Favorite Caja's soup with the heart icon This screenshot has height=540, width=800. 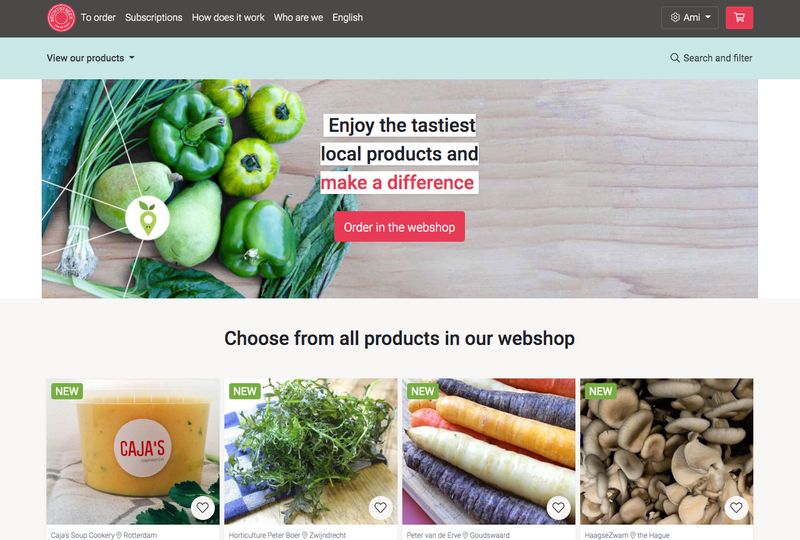pyautogui.click(x=203, y=507)
